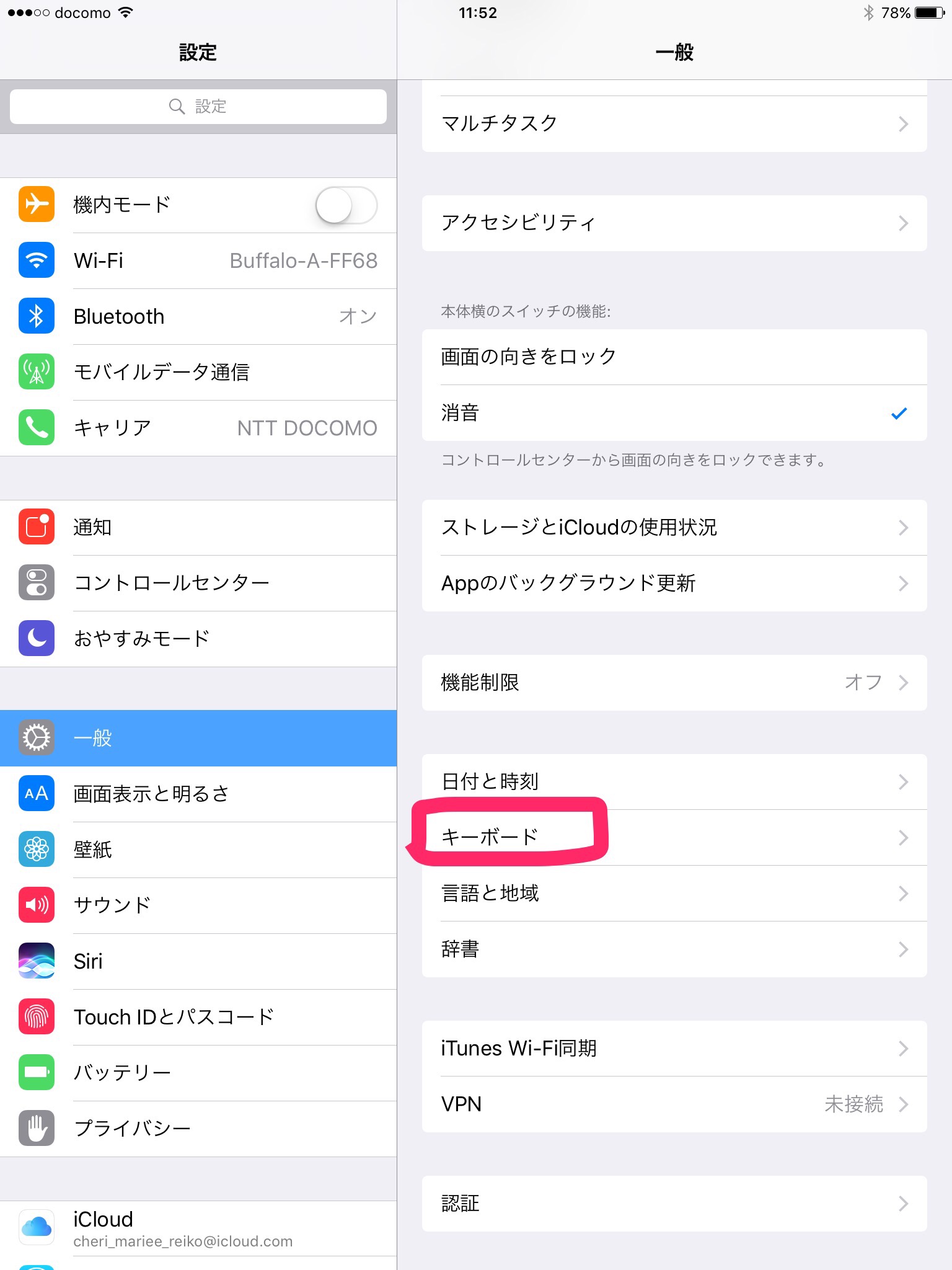Tap the Siri icon in the settings list
Image resolution: width=952 pixels, height=1270 pixels.
[37, 961]
